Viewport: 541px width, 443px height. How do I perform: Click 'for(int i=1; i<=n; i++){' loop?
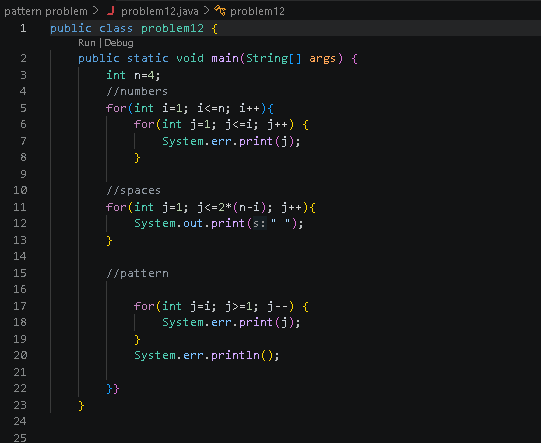click(190, 108)
